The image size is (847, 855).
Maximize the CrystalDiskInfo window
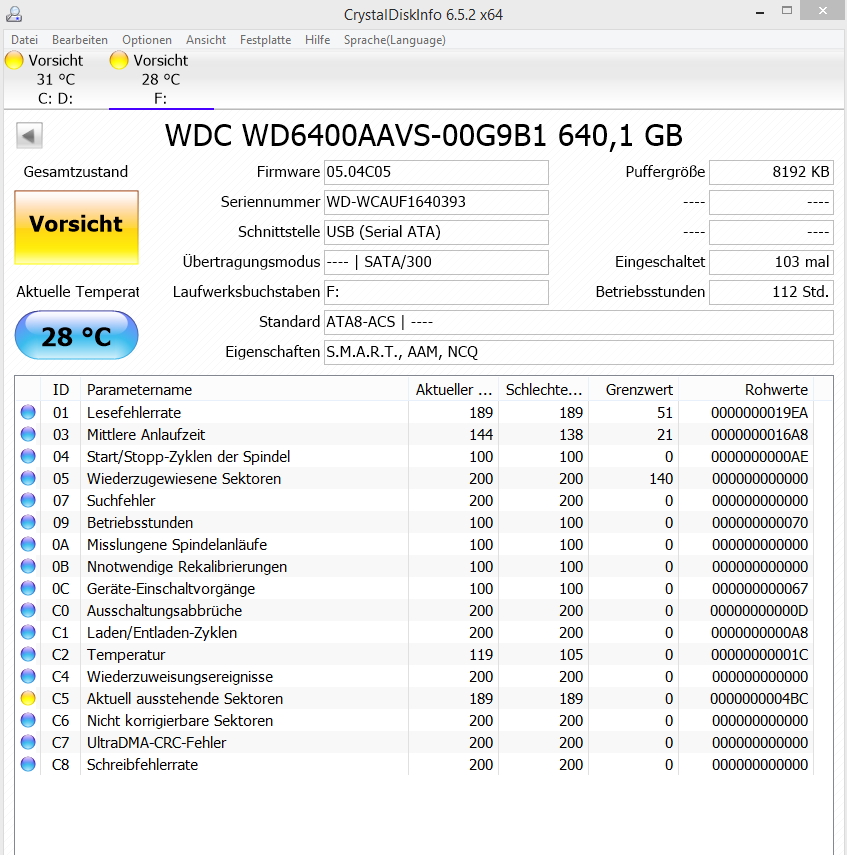786,11
